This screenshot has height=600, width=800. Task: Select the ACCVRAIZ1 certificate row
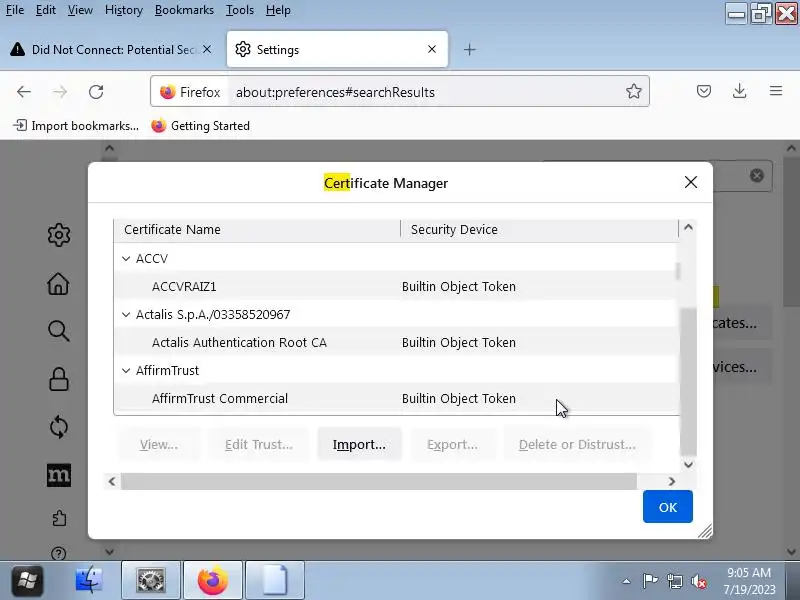click(396, 286)
